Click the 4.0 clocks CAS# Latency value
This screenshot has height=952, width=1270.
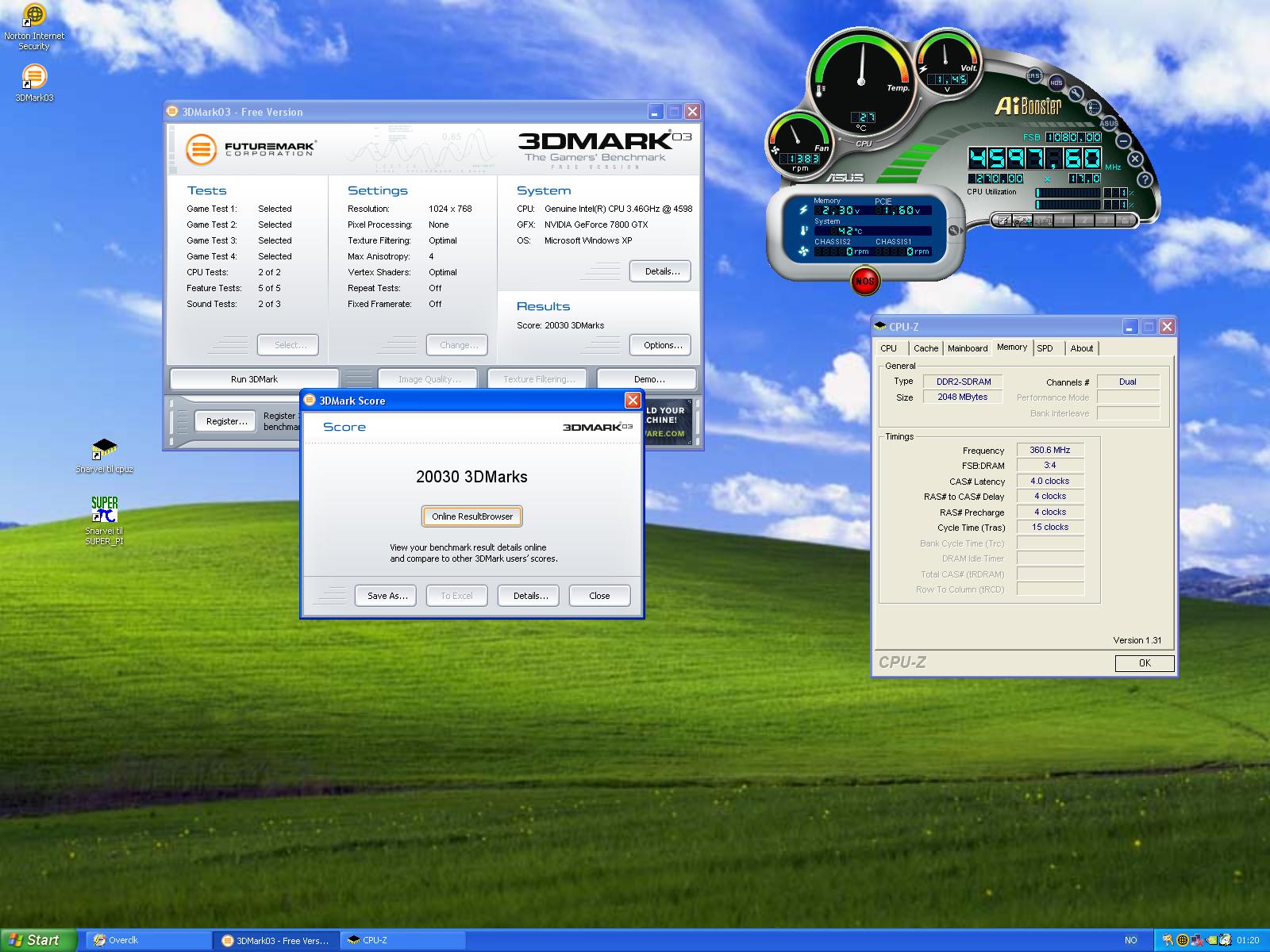click(1050, 481)
